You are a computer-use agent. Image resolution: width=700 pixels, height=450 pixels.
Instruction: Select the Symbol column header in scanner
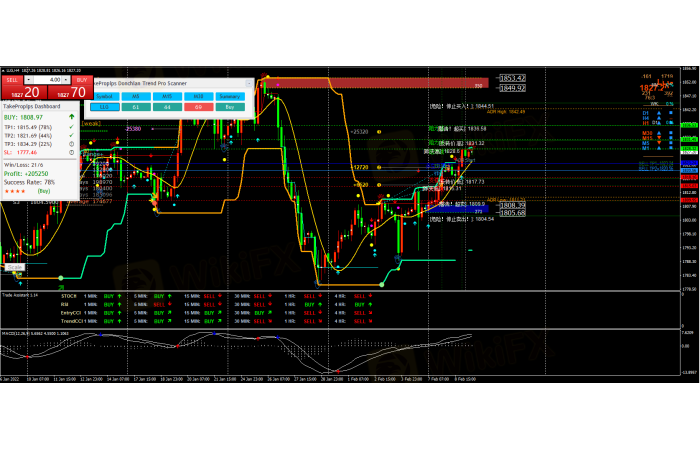click(105, 97)
